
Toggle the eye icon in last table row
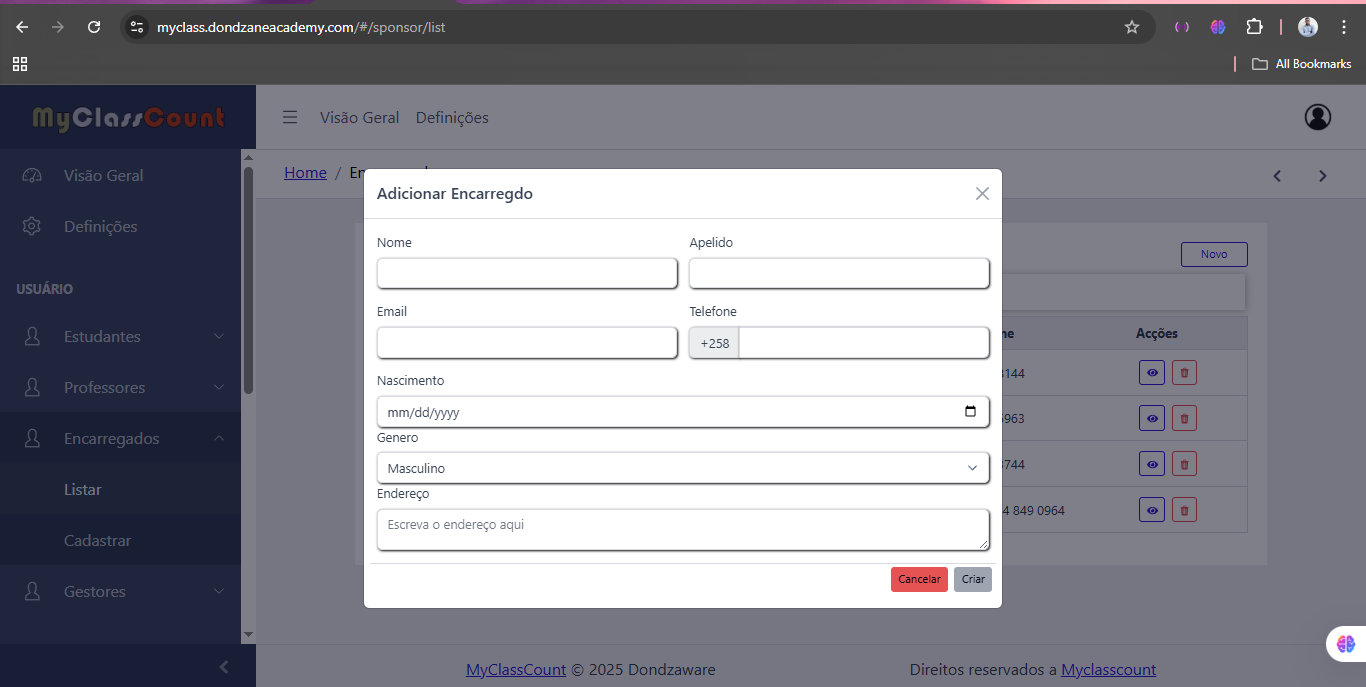point(1152,511)
